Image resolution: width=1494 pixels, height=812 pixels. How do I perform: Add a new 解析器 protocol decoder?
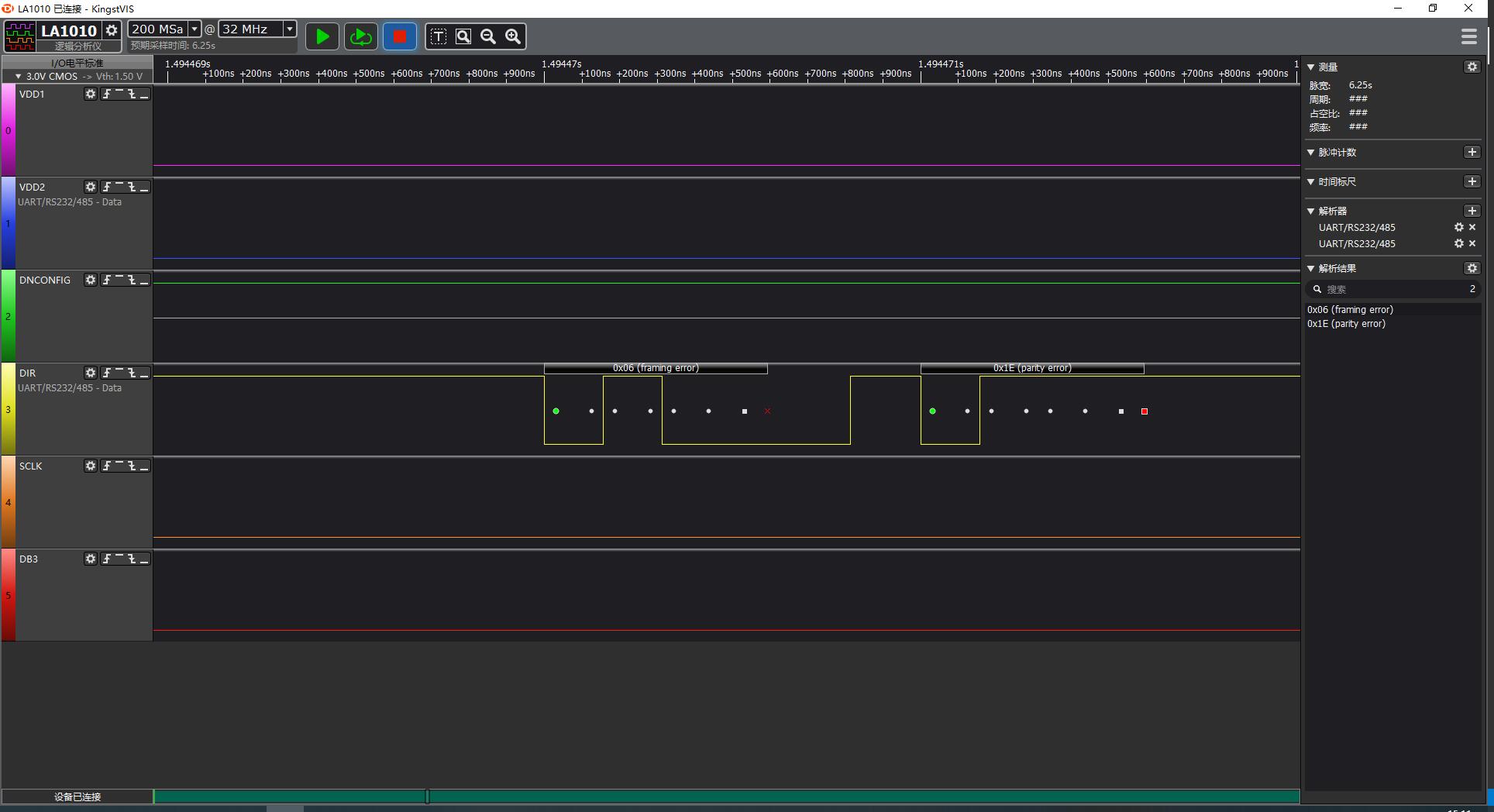pos(1472,211)
